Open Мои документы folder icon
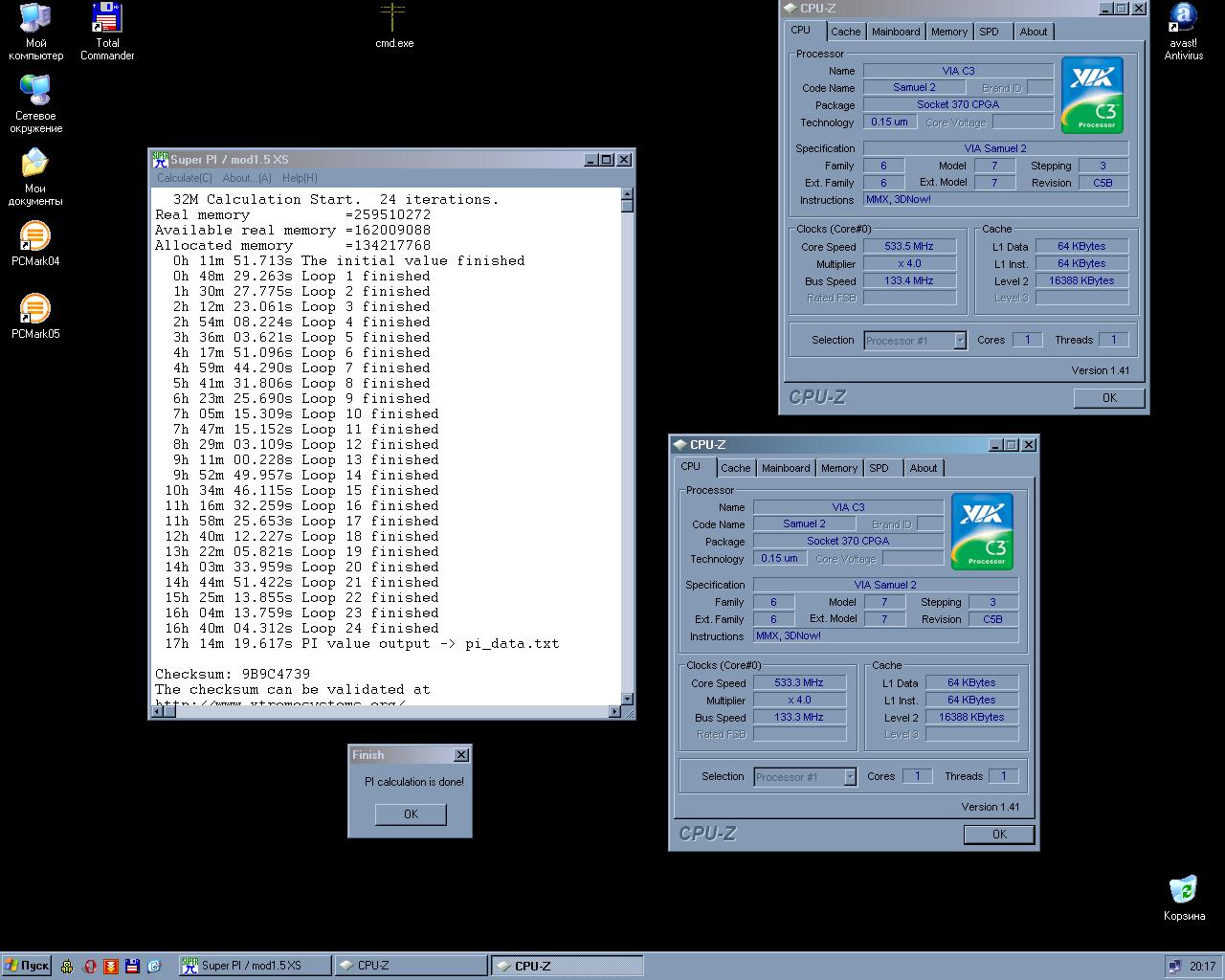Image resolution: width=1225 pixels, height=980 pixels. [x=35, y=177]
